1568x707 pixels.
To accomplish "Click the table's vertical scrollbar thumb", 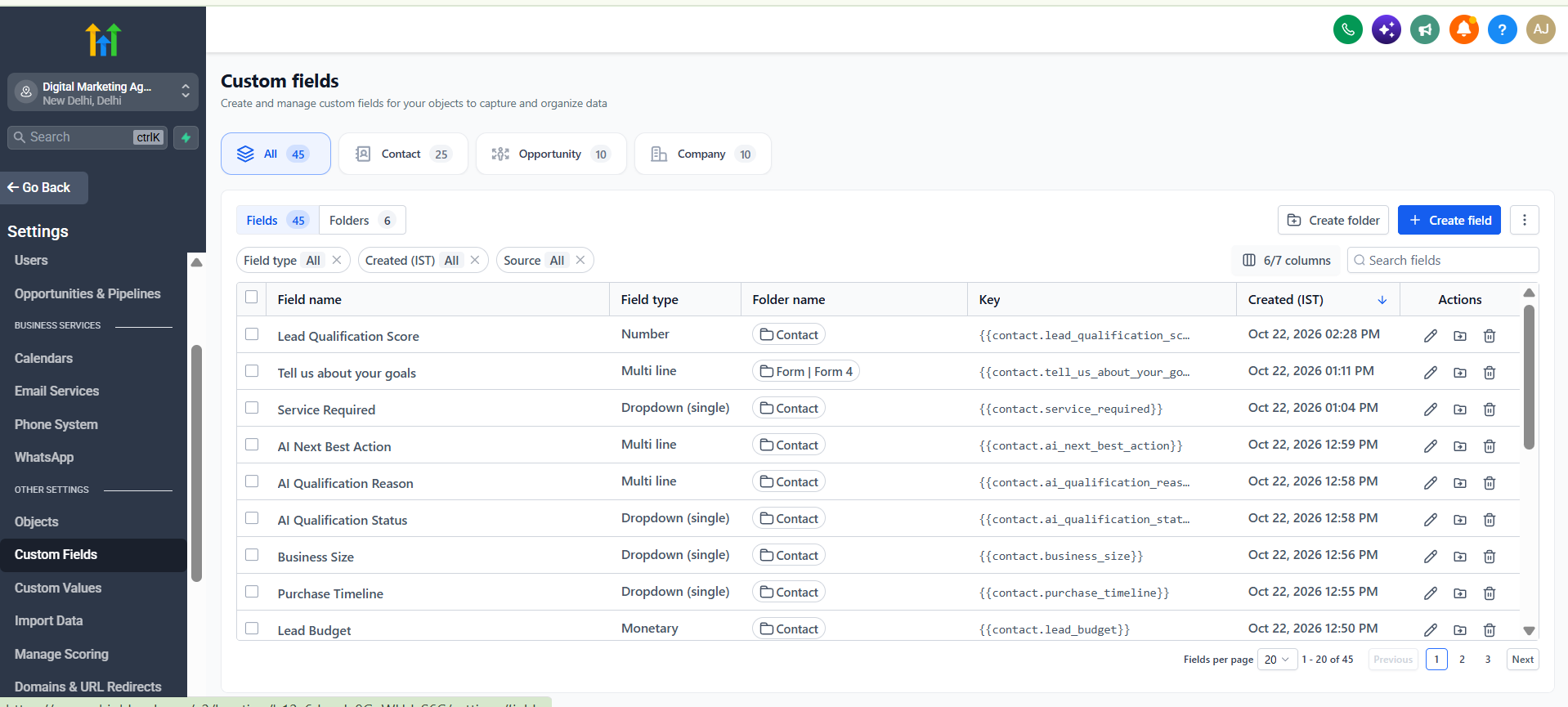I will click(x=1529, y=376).
